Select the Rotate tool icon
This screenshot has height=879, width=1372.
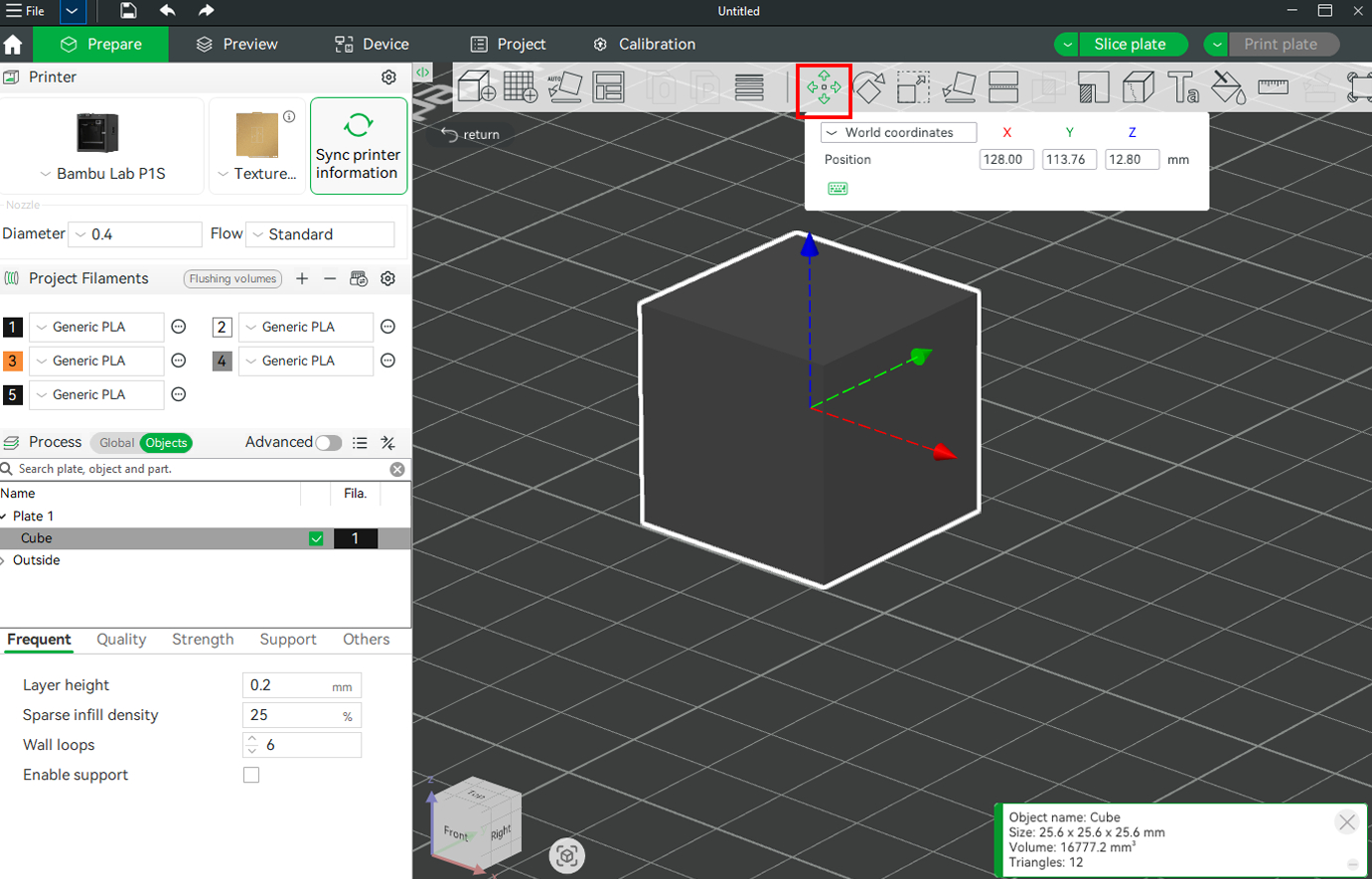tap(868, 87)
